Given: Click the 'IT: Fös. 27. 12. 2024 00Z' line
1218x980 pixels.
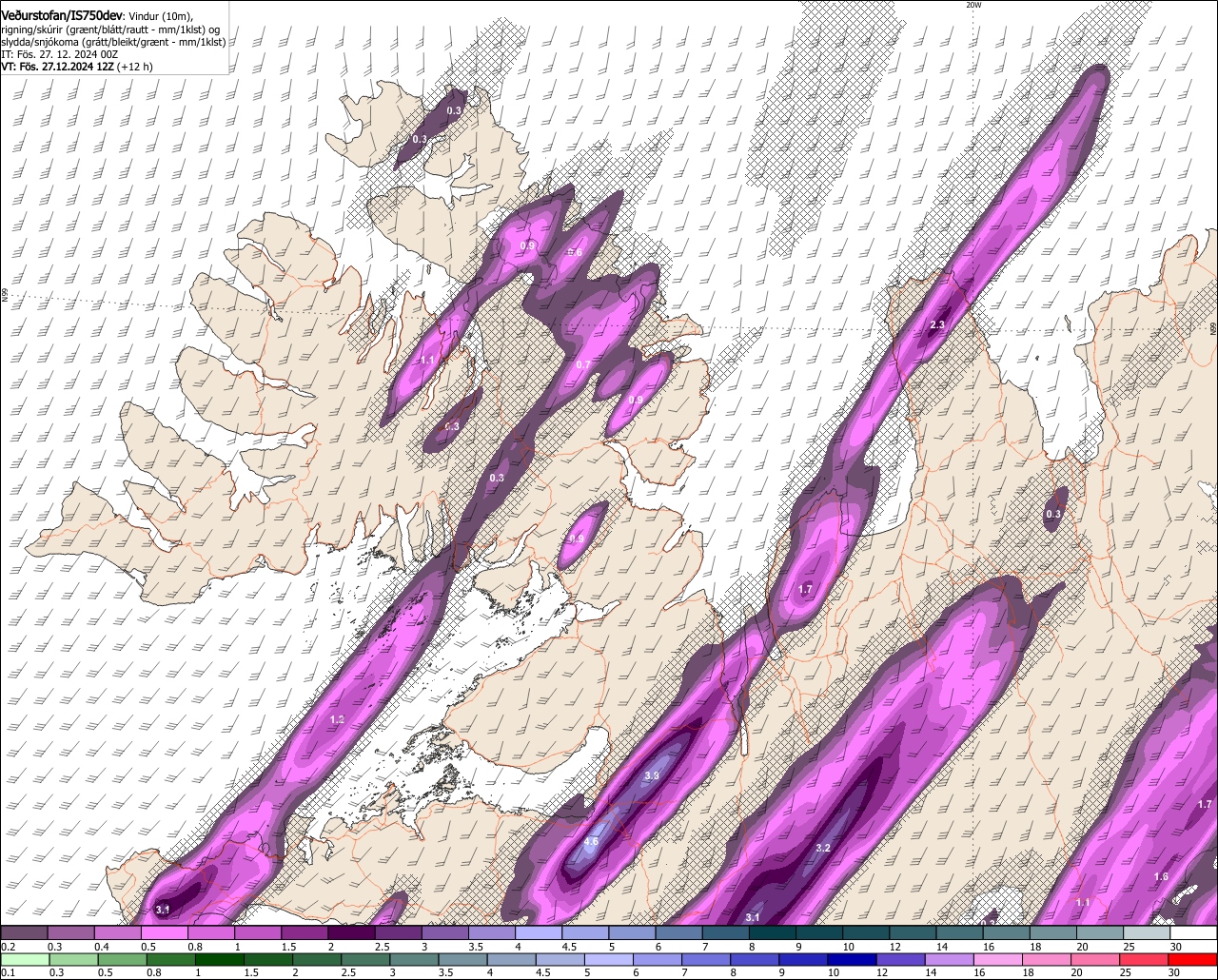Looking at the screenshot, I should coord(60,54).
